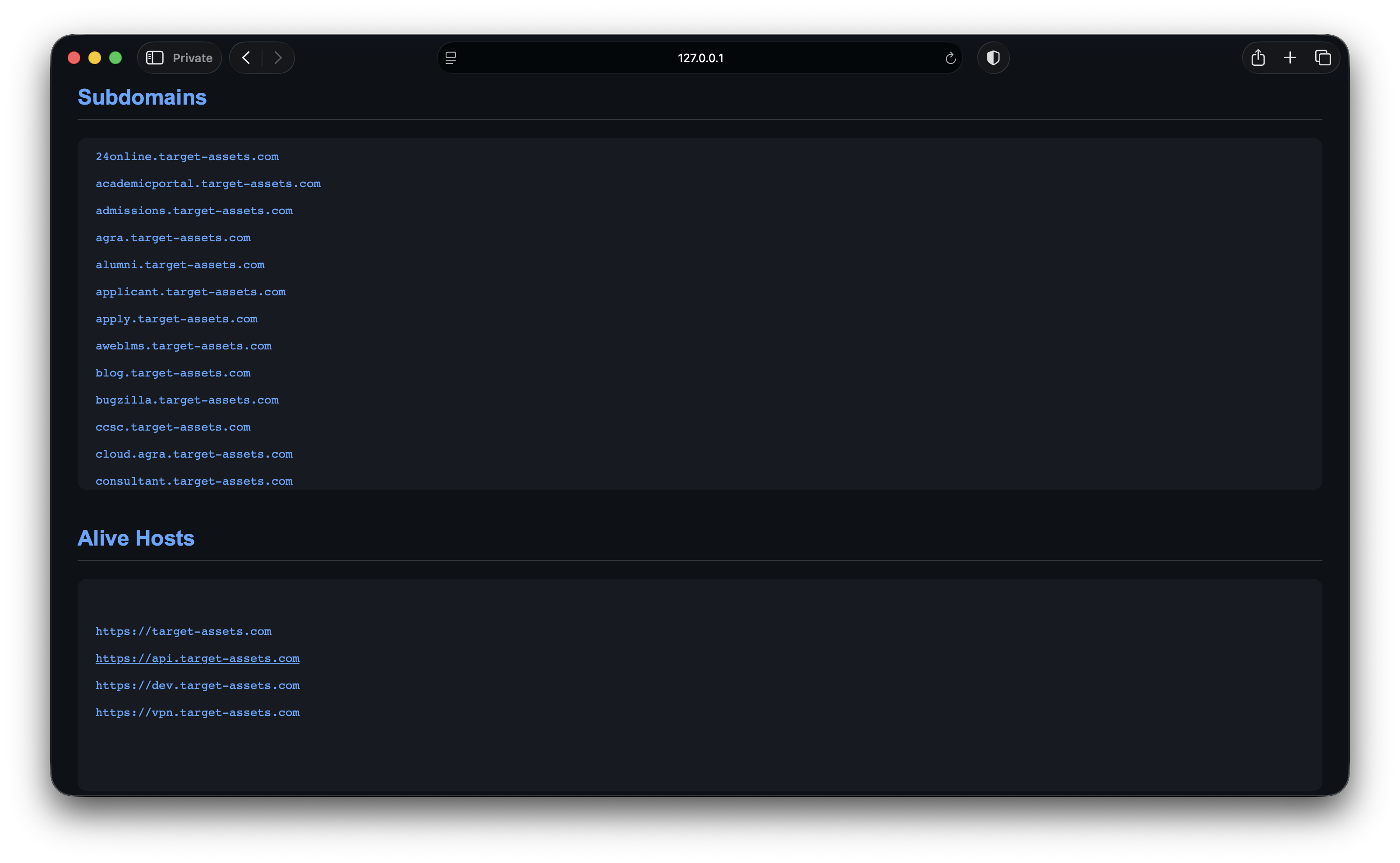Click the Subdomains section heading
Viewport: 1400px width, 863px height.
[142, 97]
